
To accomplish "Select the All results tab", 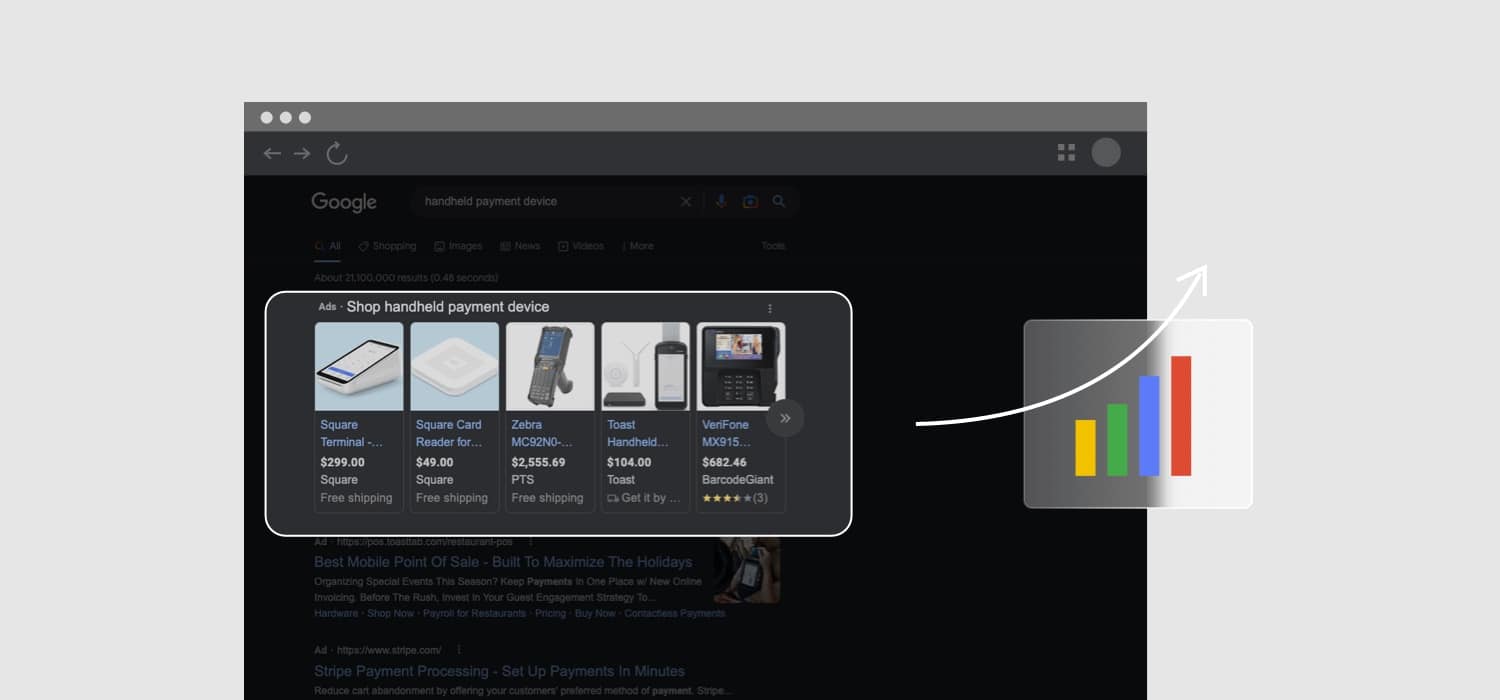I will click(328, 246).
